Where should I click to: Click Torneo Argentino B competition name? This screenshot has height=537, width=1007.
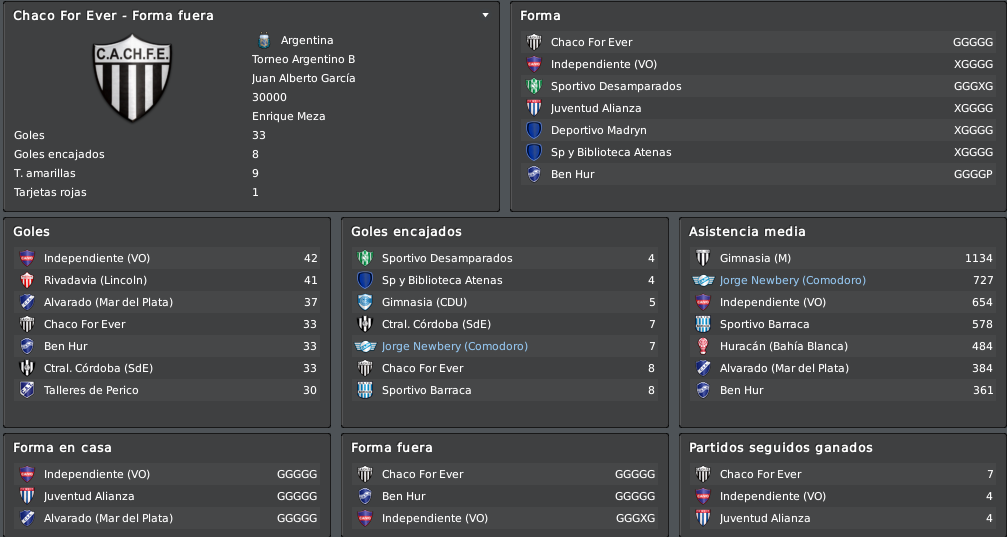(303, 59)
